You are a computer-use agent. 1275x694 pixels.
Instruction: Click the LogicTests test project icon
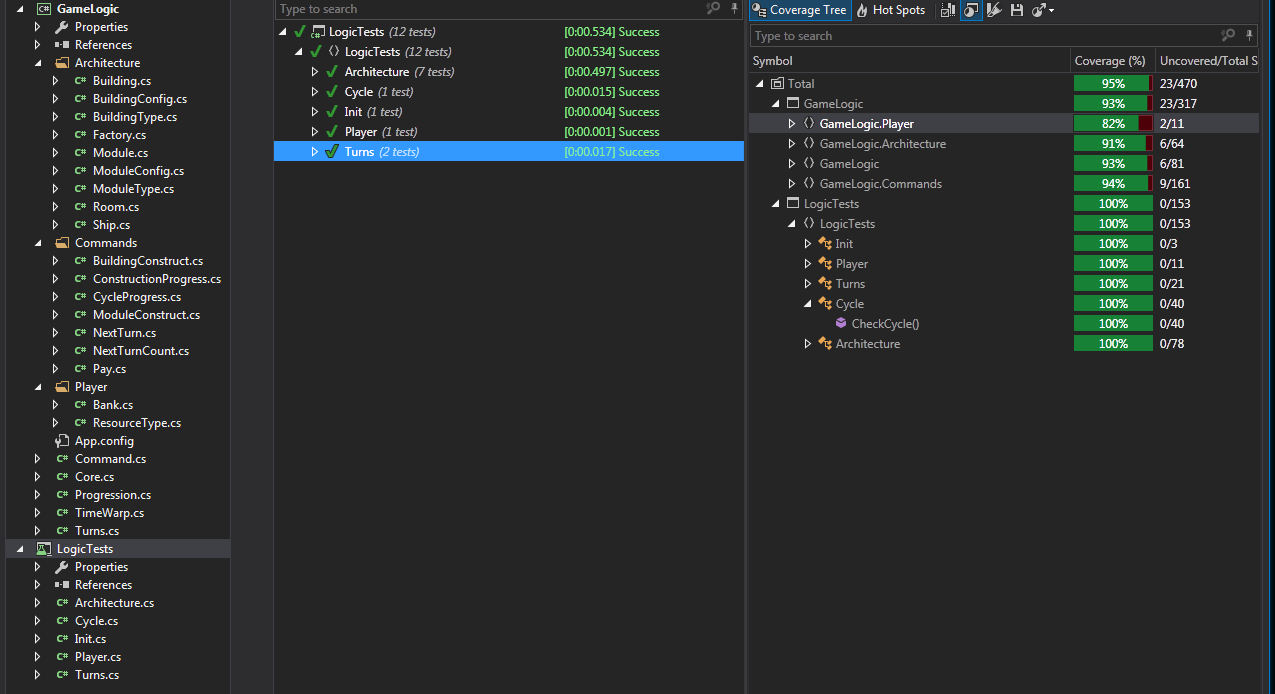44,549
